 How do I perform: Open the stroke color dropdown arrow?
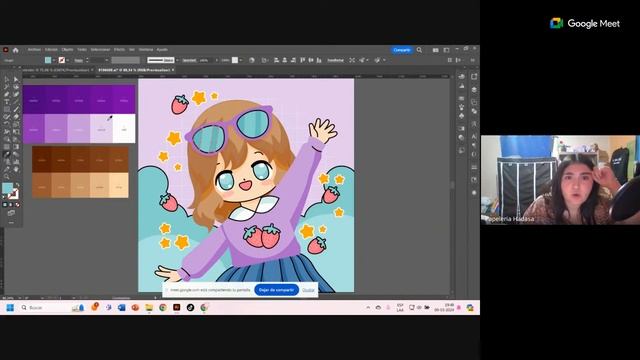[x=67, y=60]
